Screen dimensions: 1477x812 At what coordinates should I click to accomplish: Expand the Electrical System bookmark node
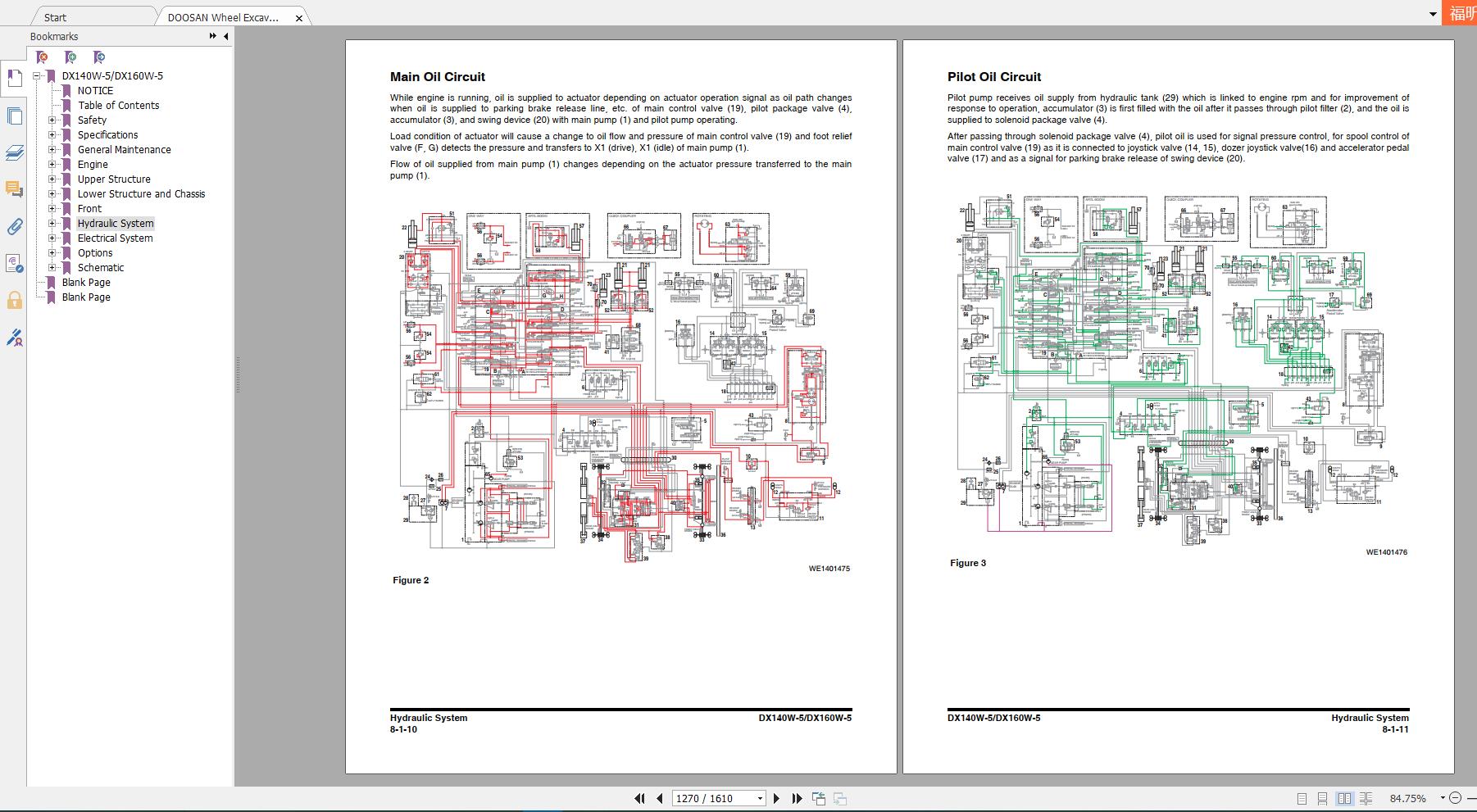pos(52,238)
